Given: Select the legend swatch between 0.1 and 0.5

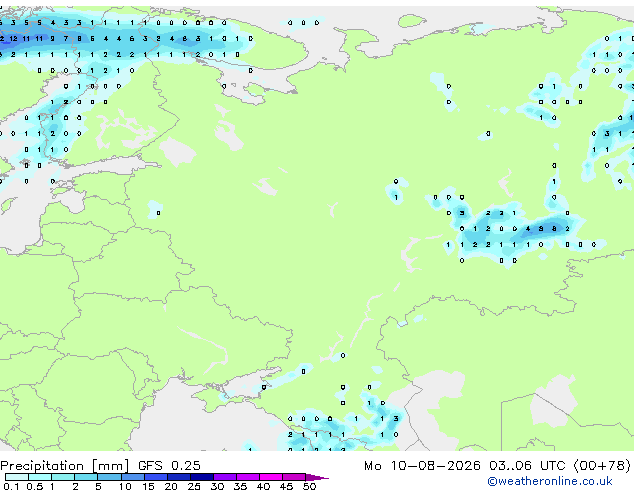Looking at the screenshot, I should pos(17,477).
